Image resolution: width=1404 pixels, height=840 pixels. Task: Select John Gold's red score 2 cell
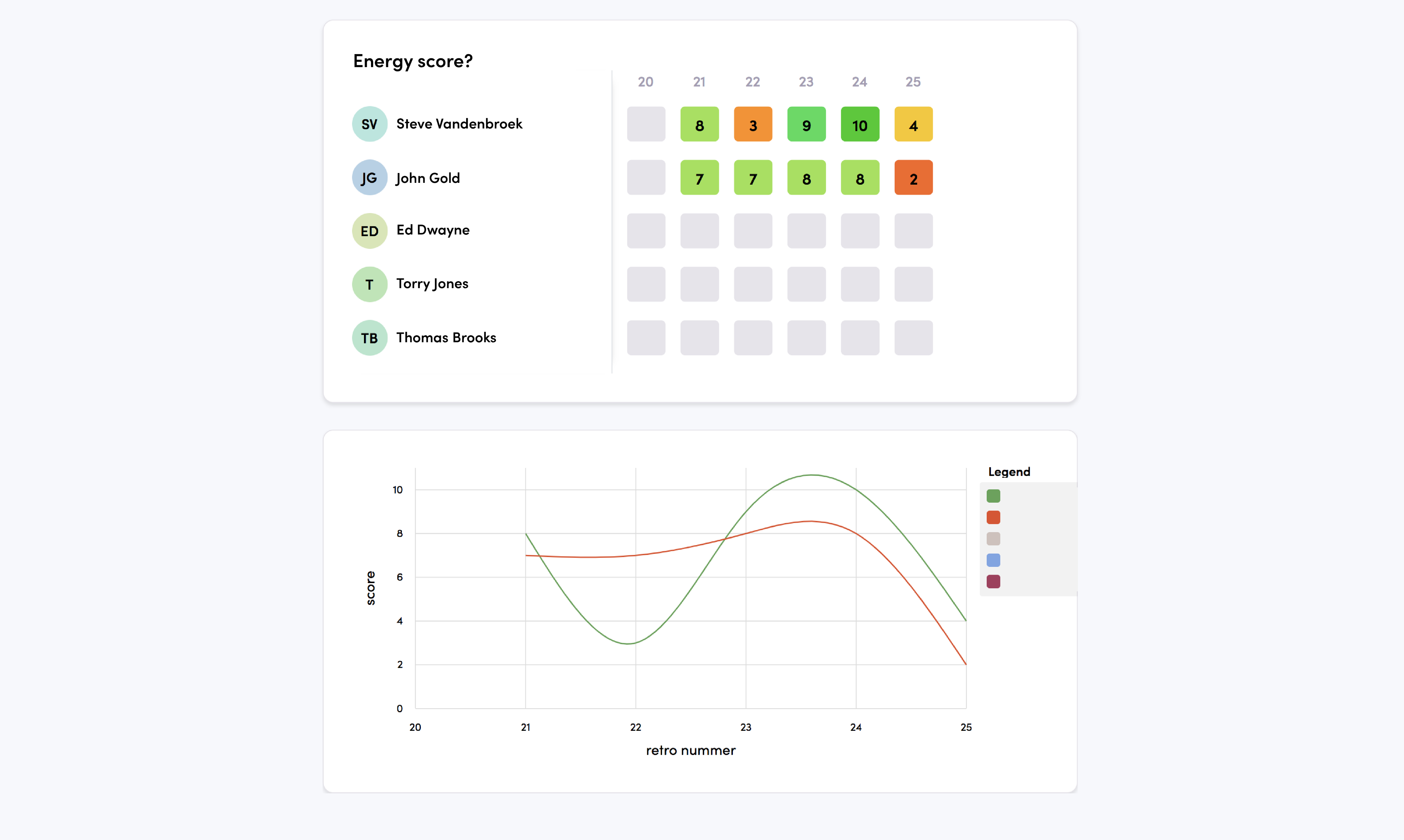(x=913, y=177)
